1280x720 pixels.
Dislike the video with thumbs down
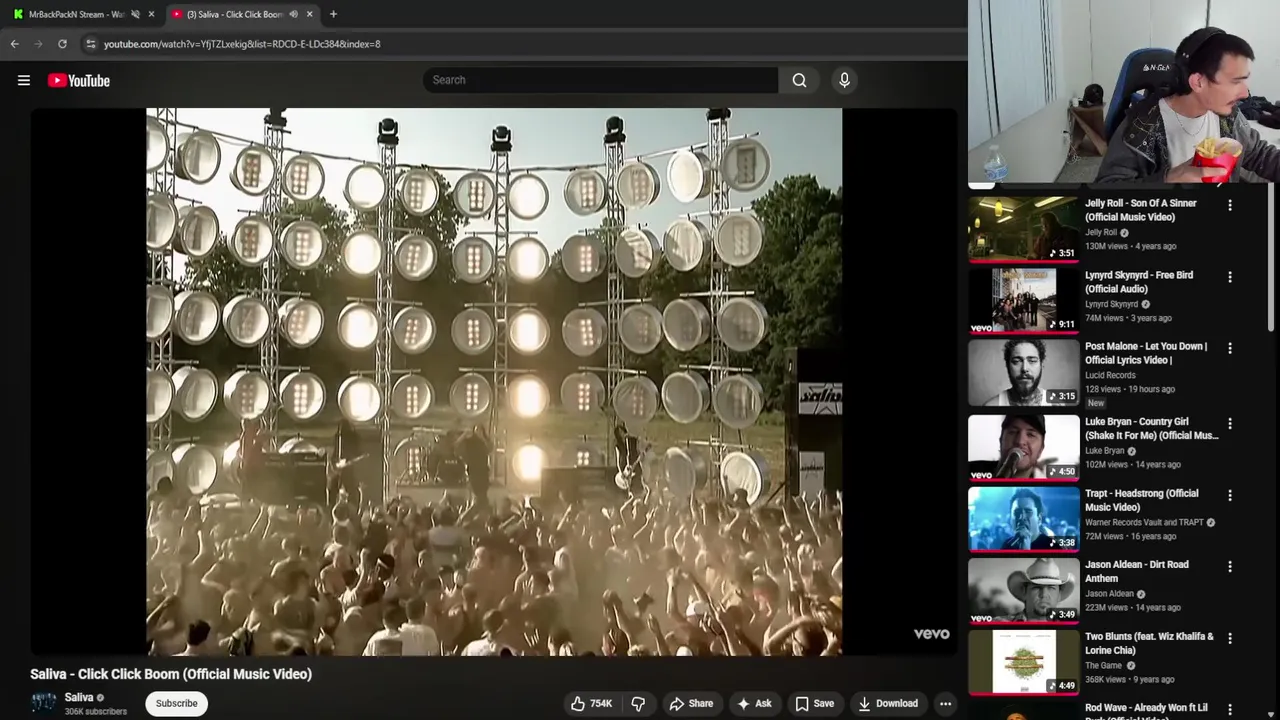pos(638,704)
